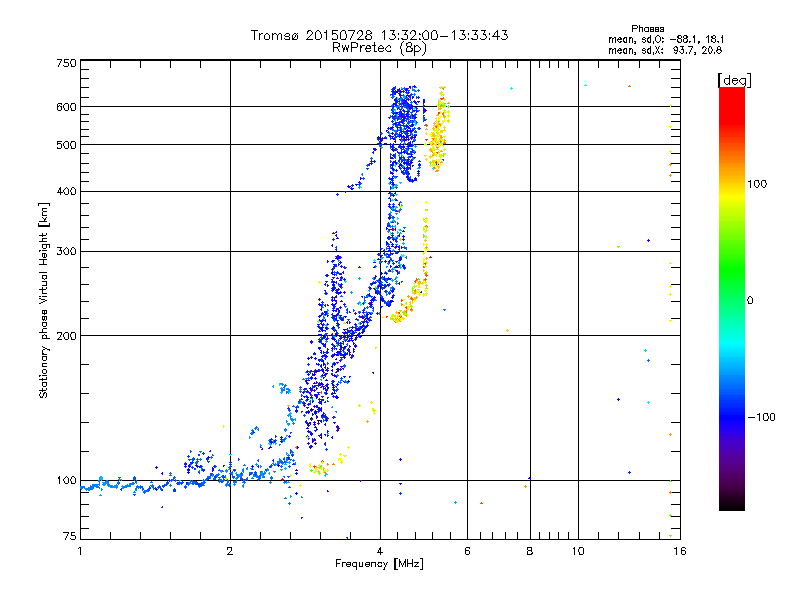Screen dimensions: 800x600
Task: Click the x-axis label '6'
Action: tap(467, 551)
